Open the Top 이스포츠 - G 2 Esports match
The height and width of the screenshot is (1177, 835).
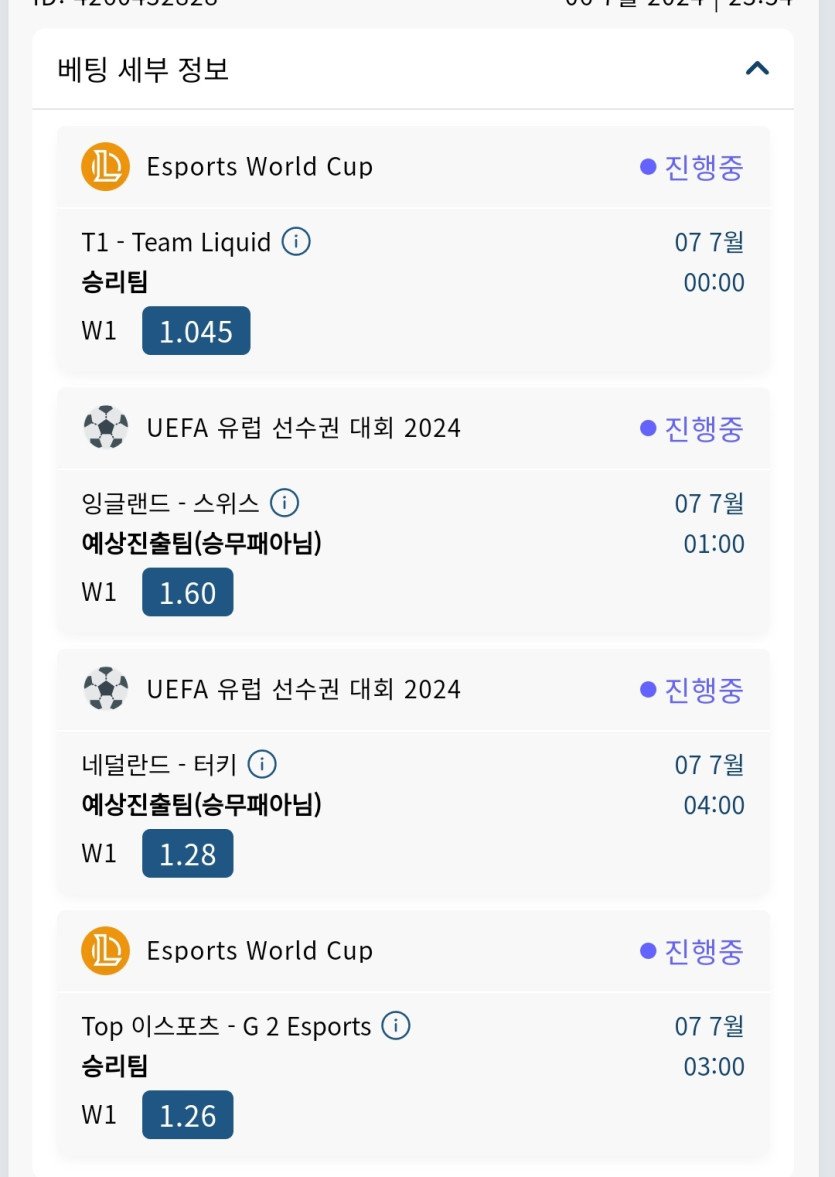click(x=226, y=1026)
